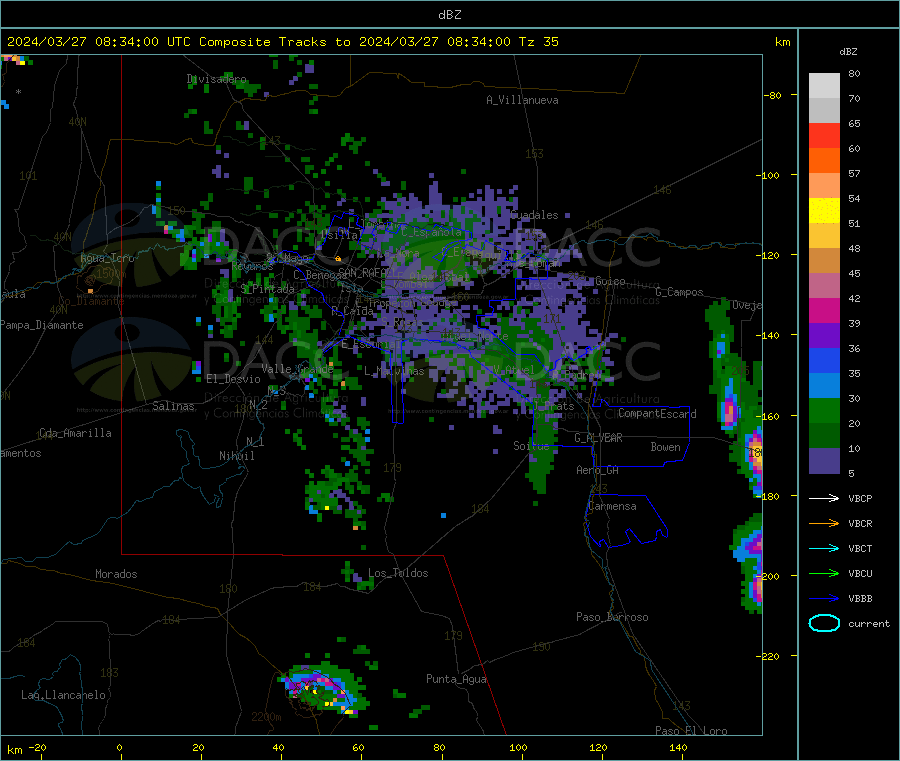Click the 'Agua_Toro' map label
Screen dimensions: 900x761
coord(107,258)
